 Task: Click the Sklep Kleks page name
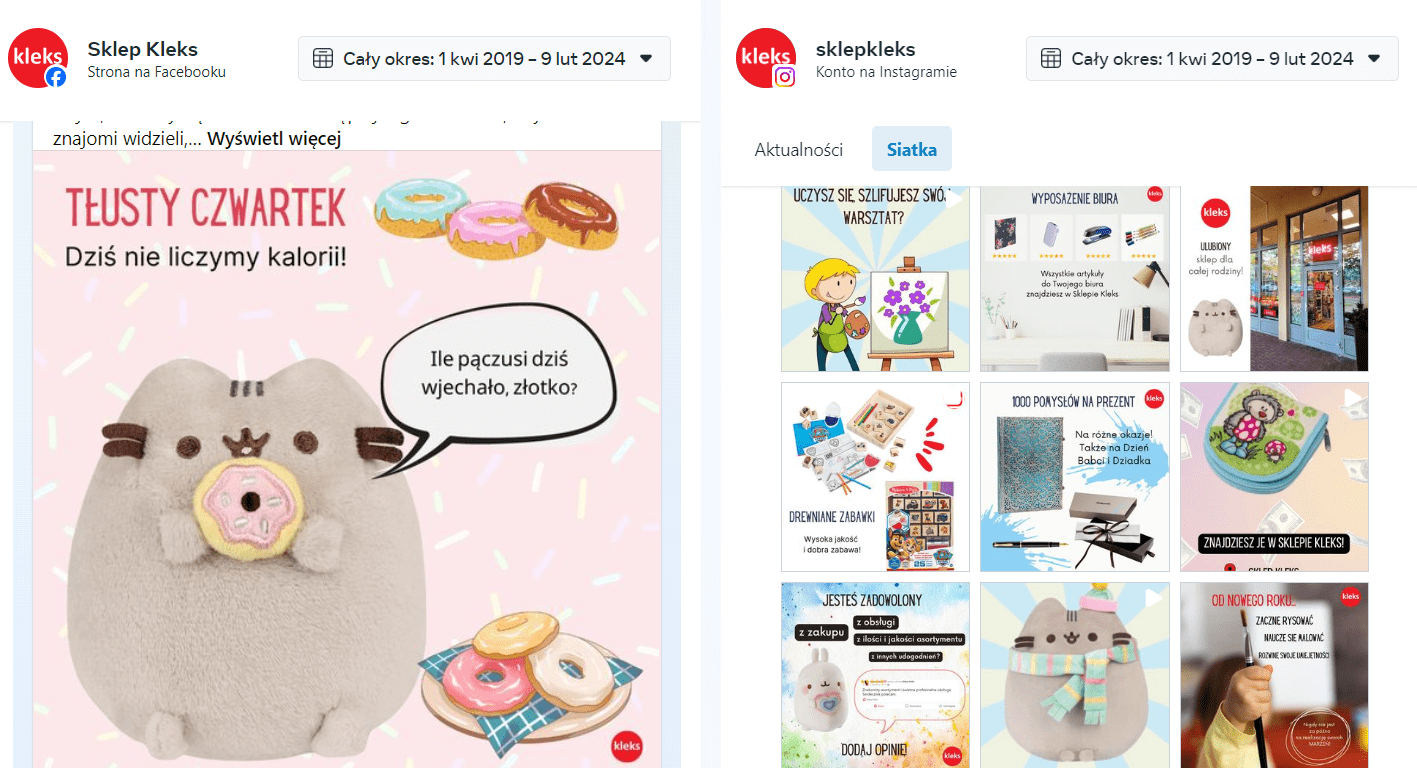pyautogui.click(x=143, y=49)
